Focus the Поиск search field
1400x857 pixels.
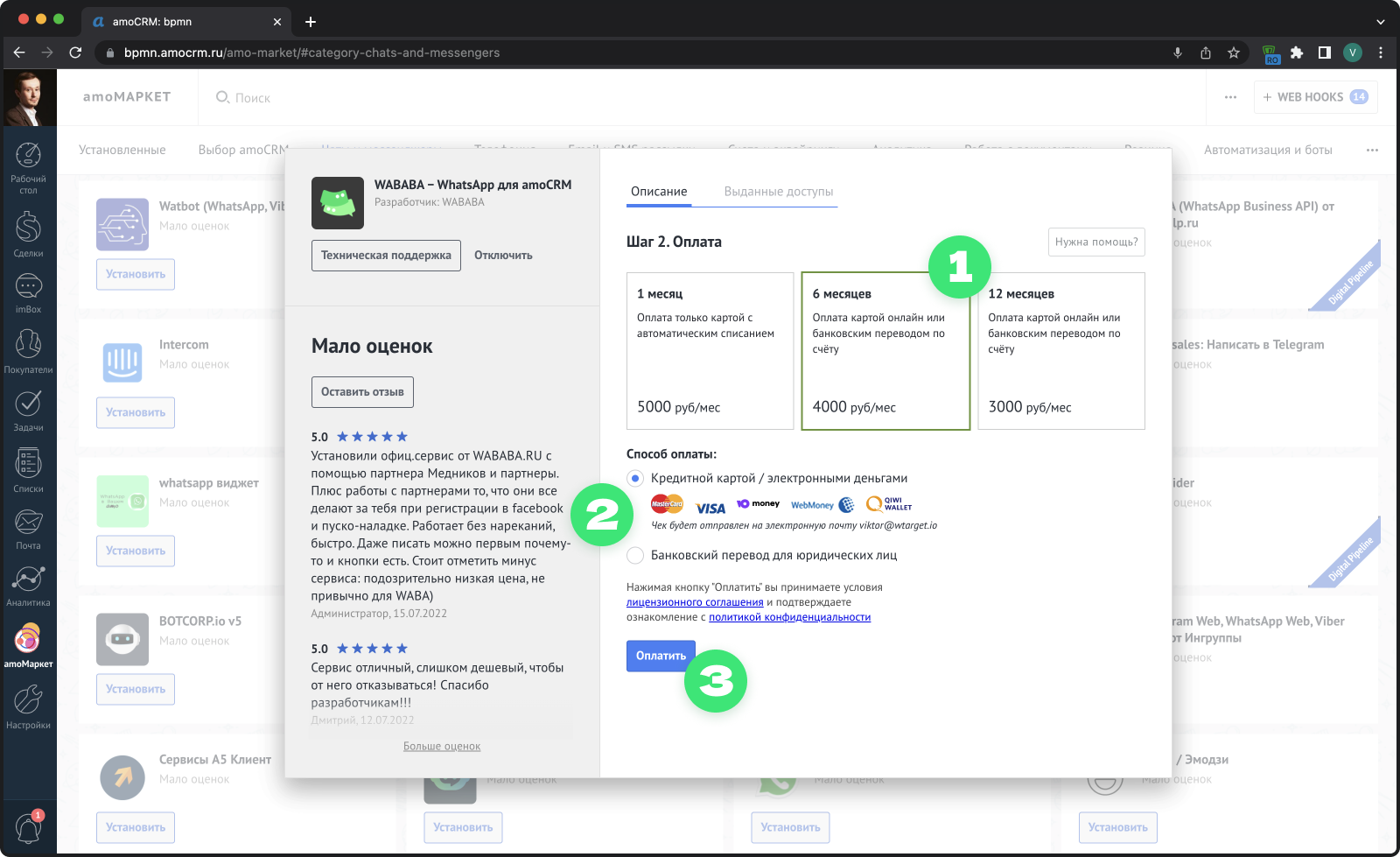pyautogui.click(x=252, y=98)
